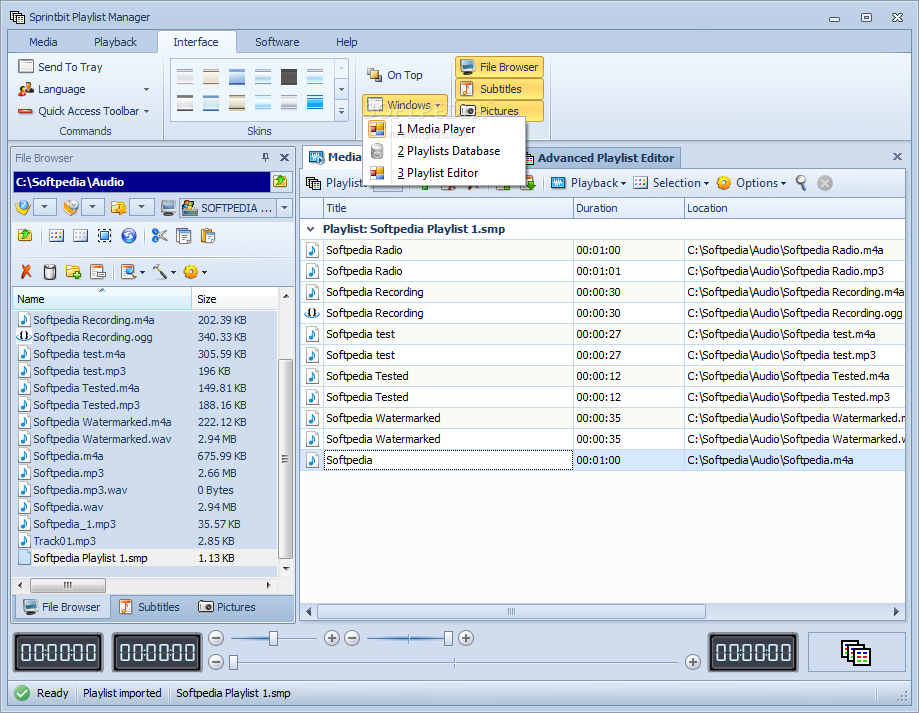Open the hammer tools dropdown arrow

(x=173, y=272)
